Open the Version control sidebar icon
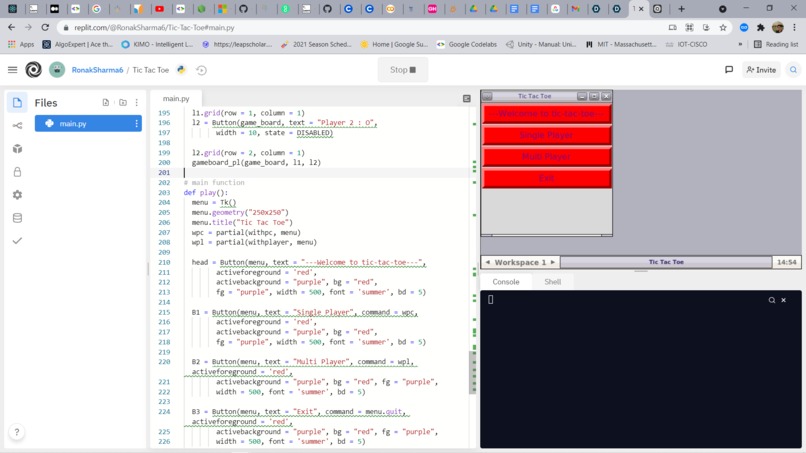806x453 pixels. click(17, 125)
